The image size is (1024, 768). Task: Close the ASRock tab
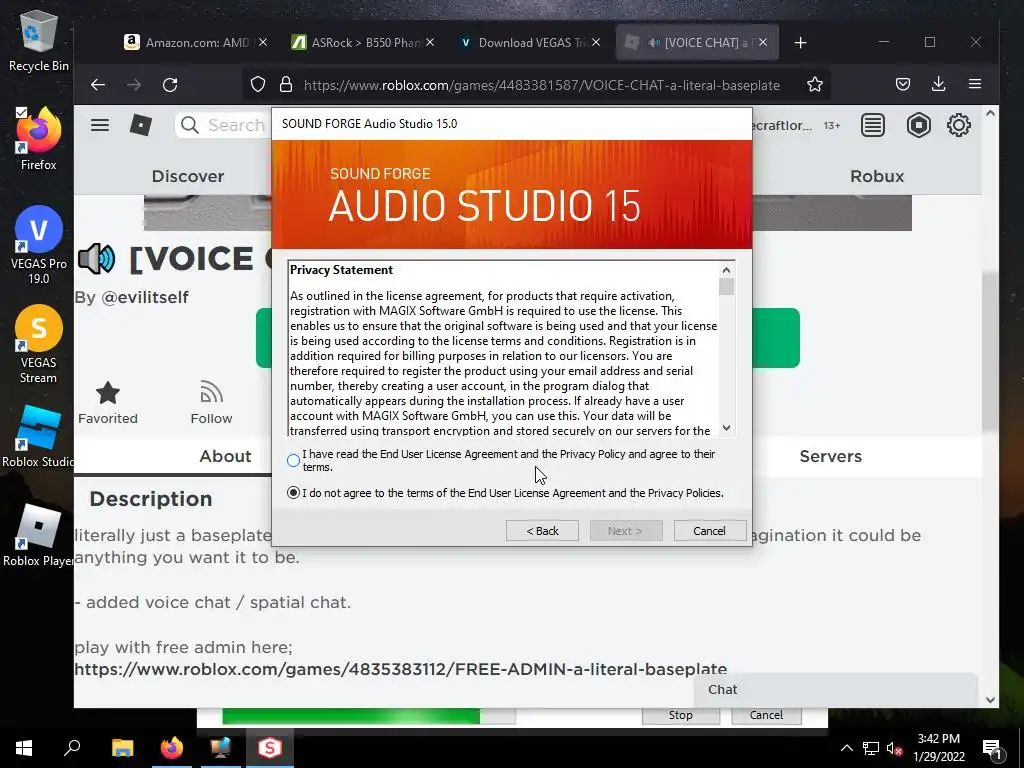coord(430,42)
